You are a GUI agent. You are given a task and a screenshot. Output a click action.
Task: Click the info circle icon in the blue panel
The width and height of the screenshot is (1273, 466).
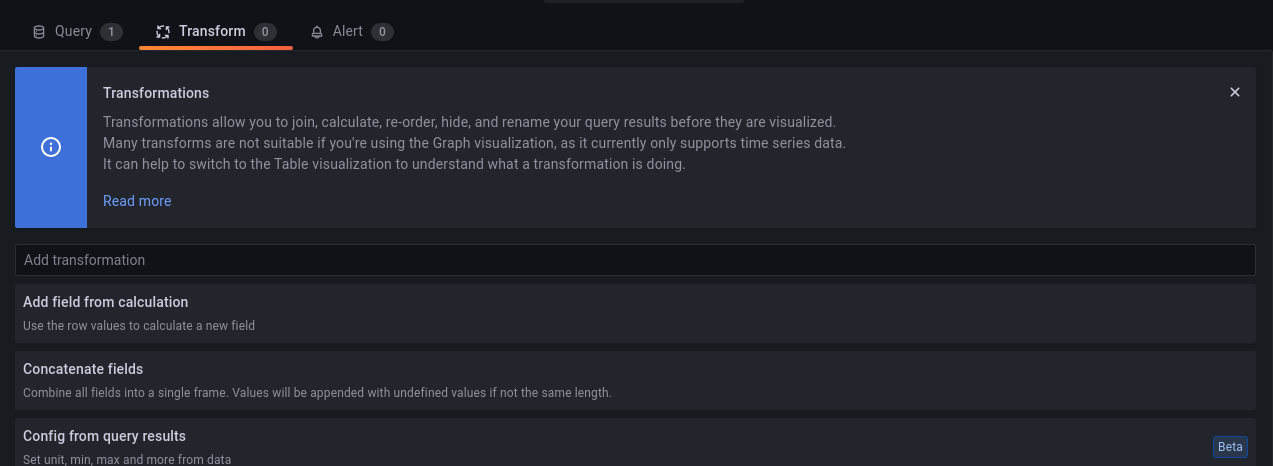tap(51, 147)
